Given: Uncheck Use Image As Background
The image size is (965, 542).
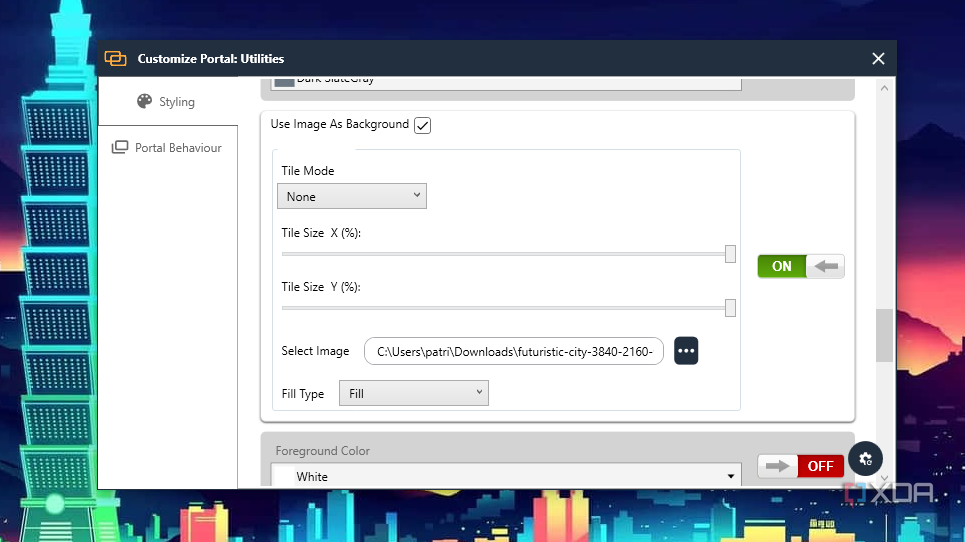Looking at the screenshot, I should [x=422, y=125].
